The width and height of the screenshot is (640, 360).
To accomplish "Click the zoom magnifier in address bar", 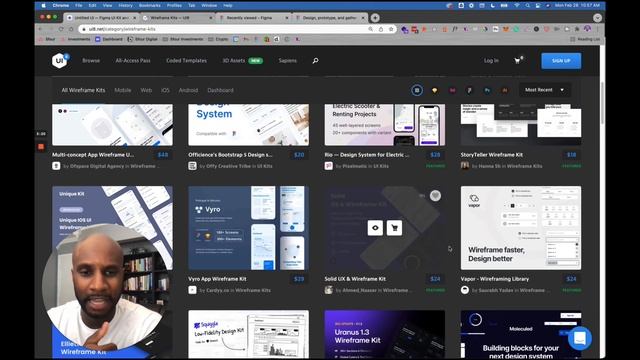I will (x=371, y=29).
